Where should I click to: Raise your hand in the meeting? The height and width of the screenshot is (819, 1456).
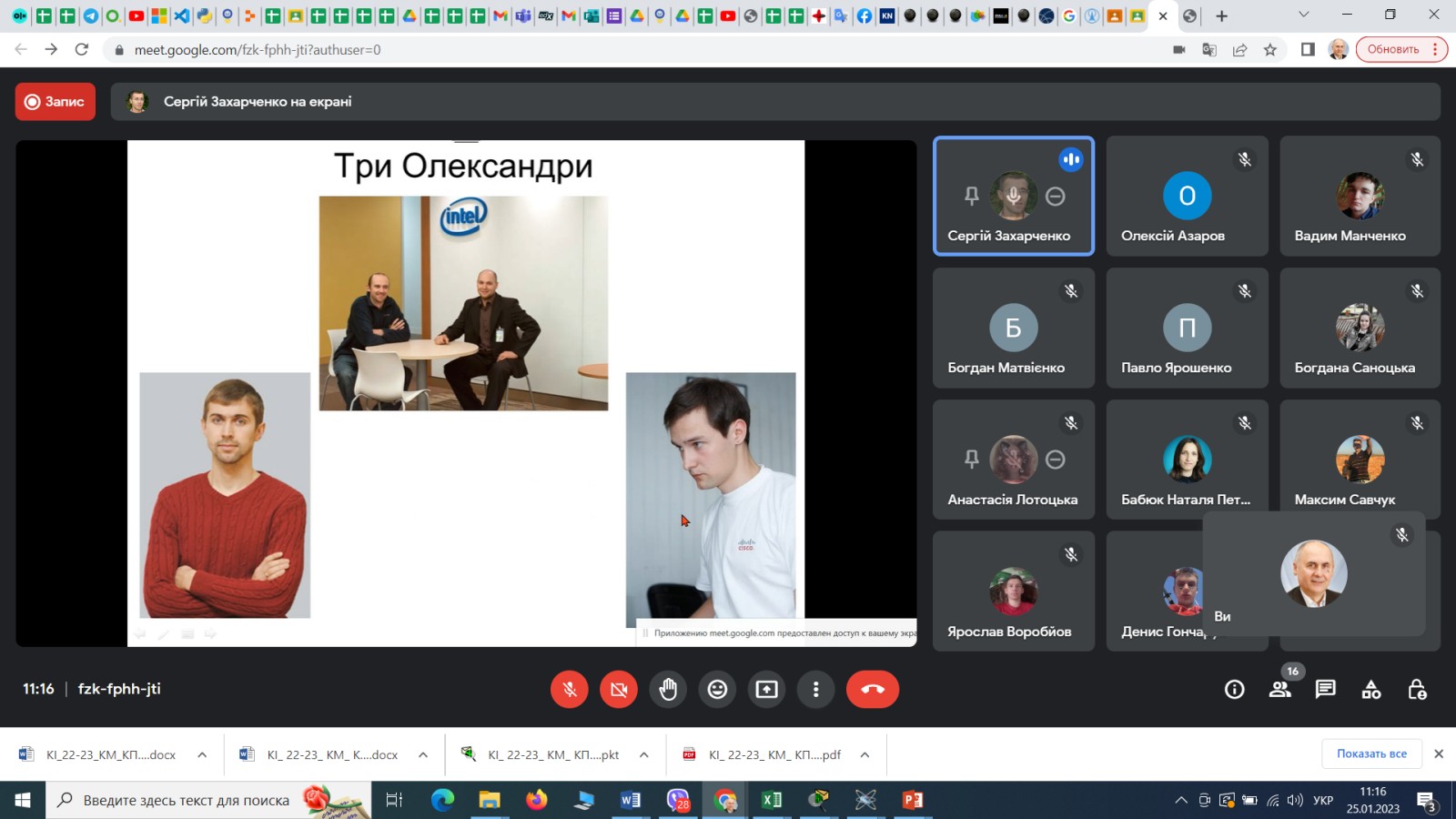pyautogui.click(x=668, y=689)
